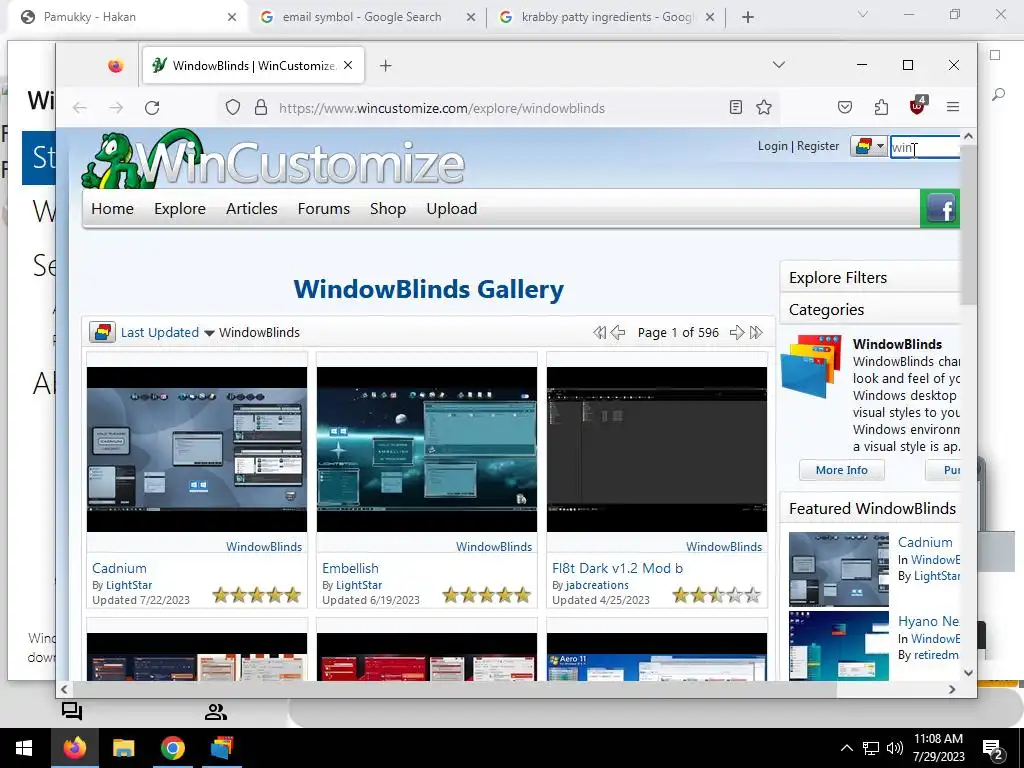Open Forums menu item

324,209
